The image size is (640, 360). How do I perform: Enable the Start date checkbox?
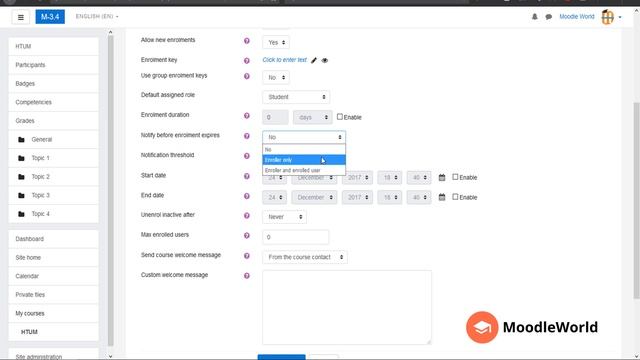(x=455, y=177)
